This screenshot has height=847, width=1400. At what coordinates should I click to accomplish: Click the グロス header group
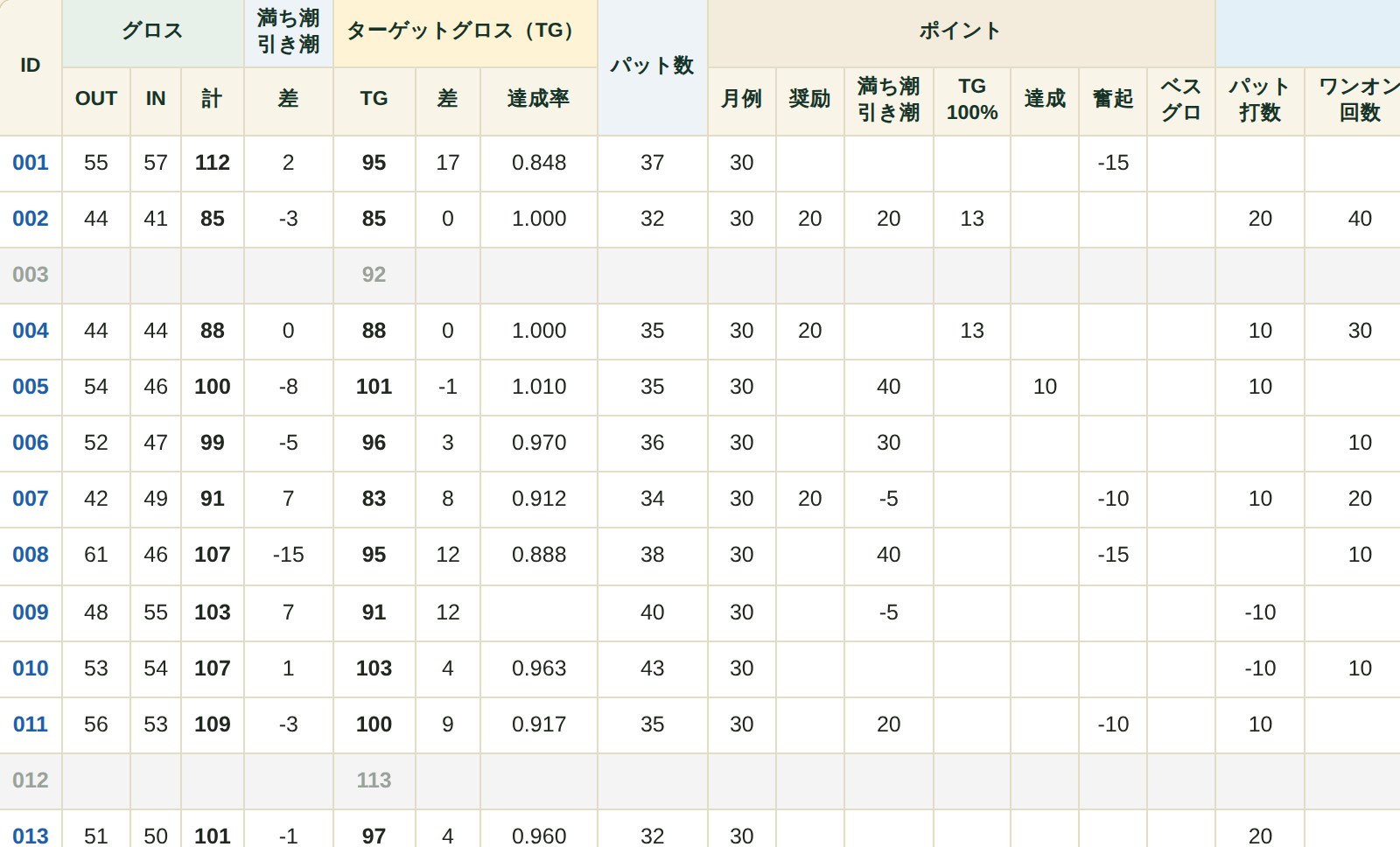tap(153, 31)
